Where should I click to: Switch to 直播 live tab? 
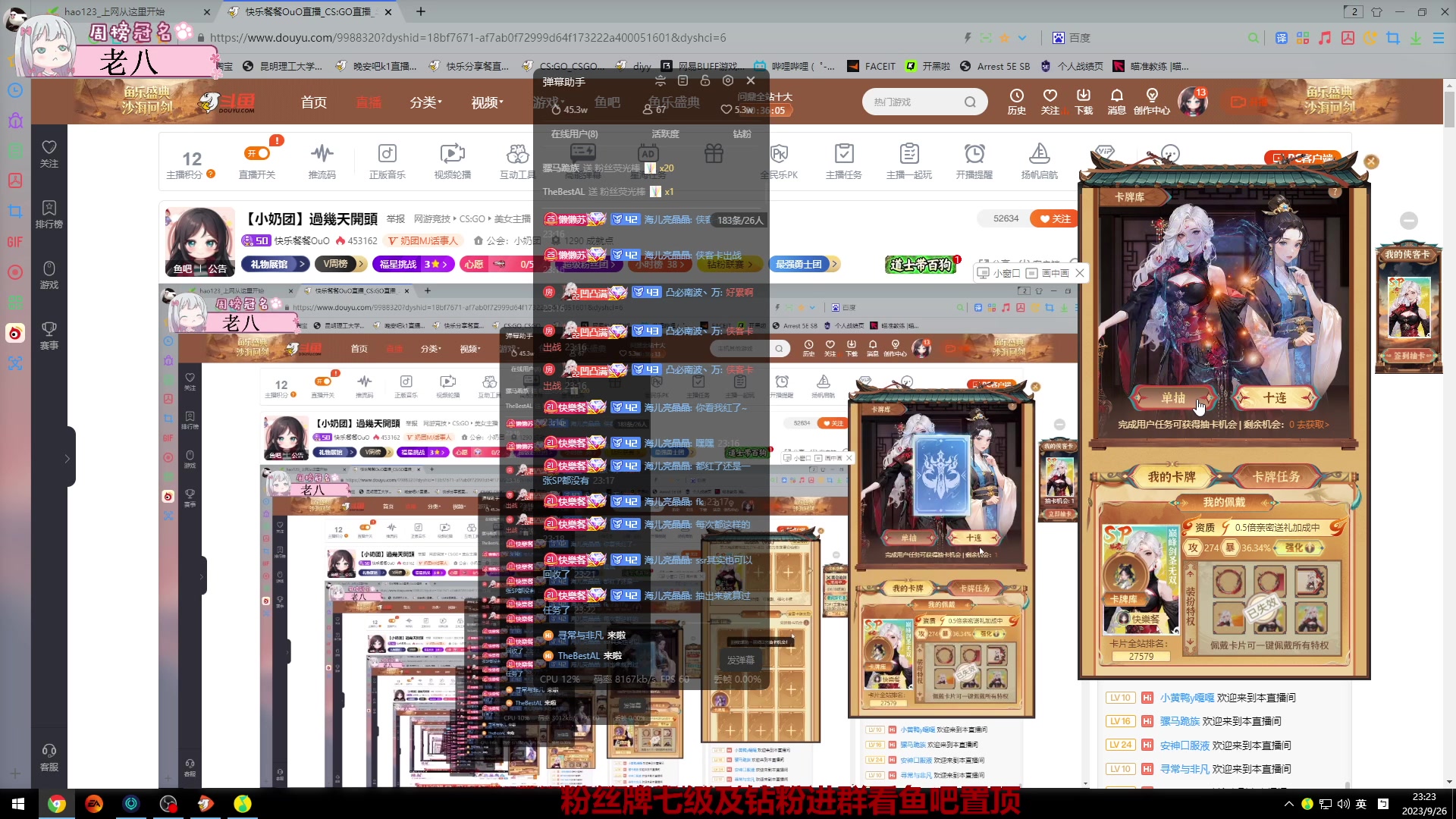369,102
